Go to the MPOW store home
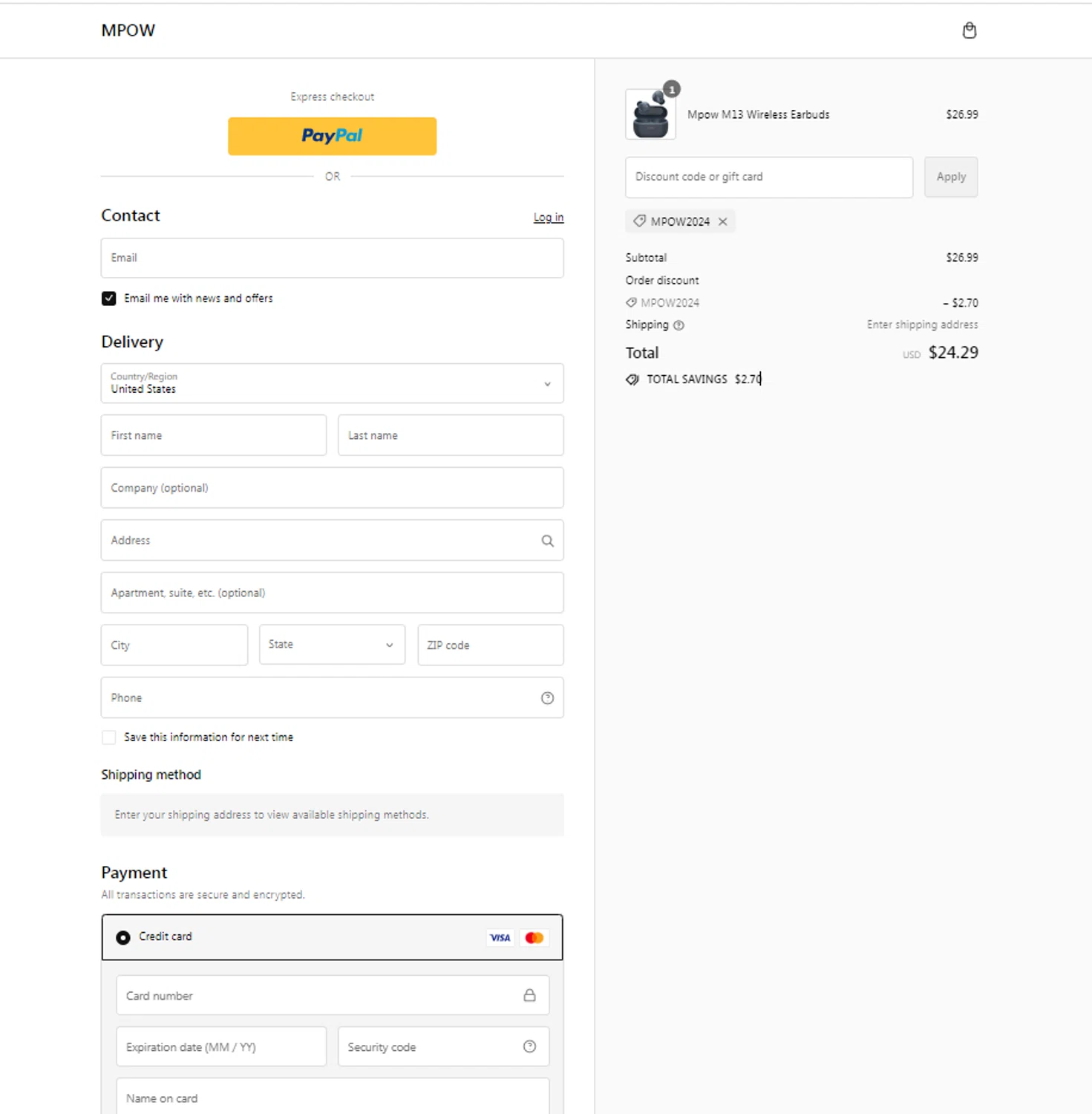This screenshot has height=1114, width=1092. tap(128, 30)
